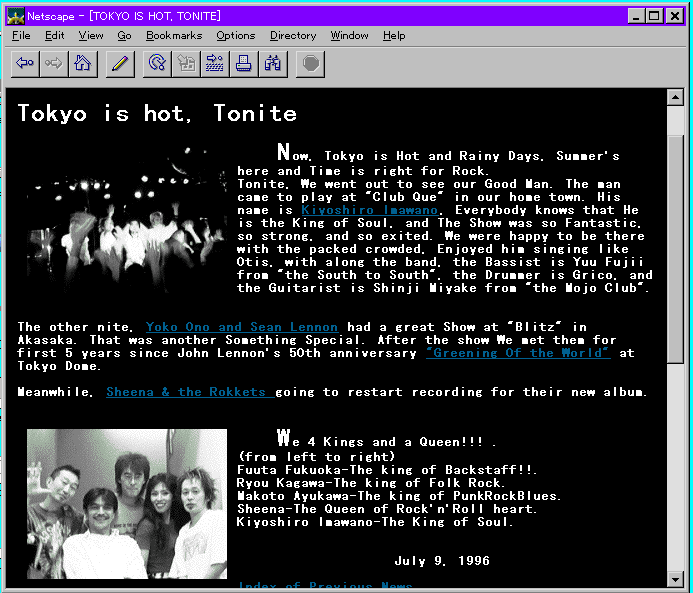This screenshot has width=693, height=593.
Task: Print the page with the printer icon
Action: click(x=244, y=64)
